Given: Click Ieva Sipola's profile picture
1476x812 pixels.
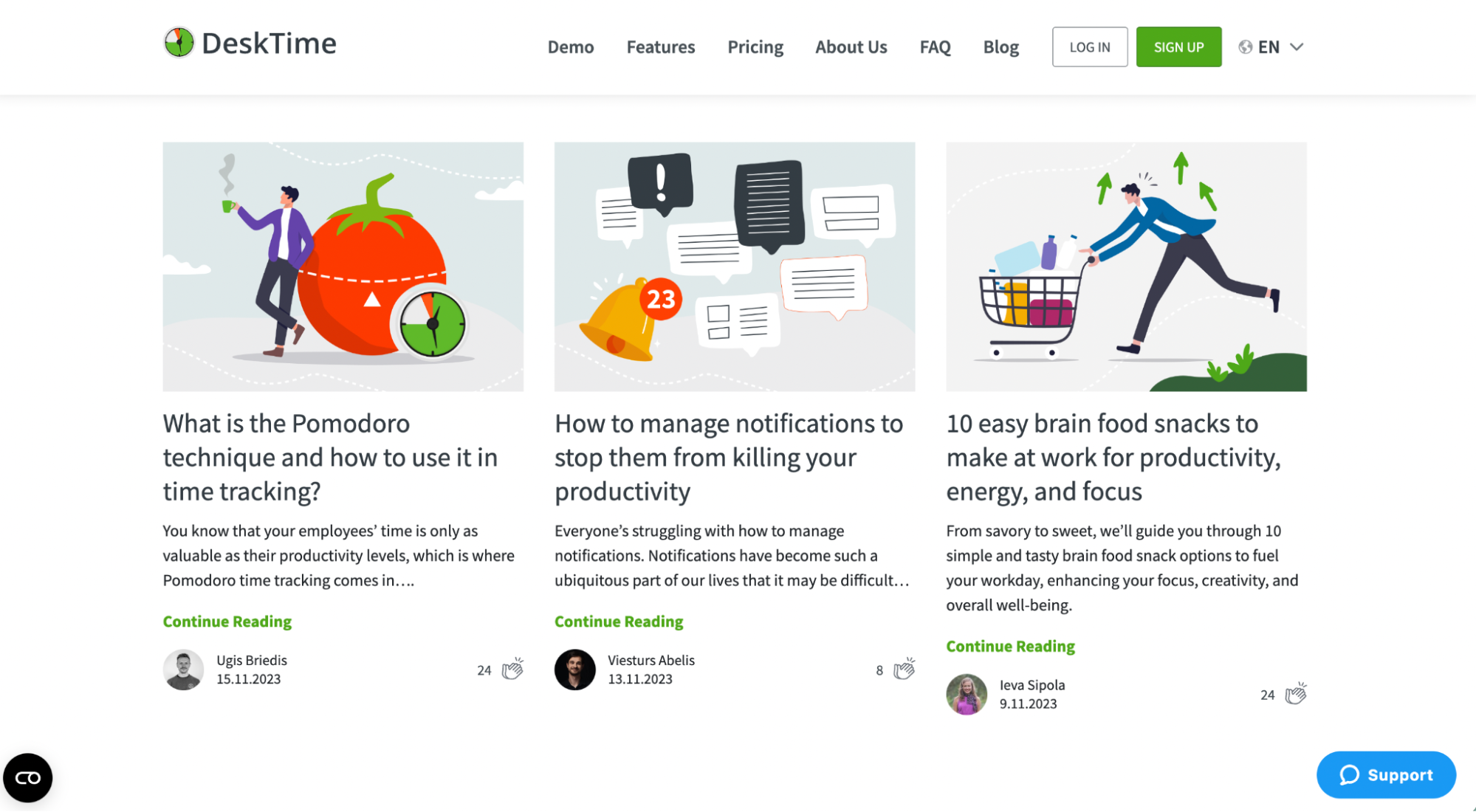Looking at the screenshot, I should (x=967, y=694).
